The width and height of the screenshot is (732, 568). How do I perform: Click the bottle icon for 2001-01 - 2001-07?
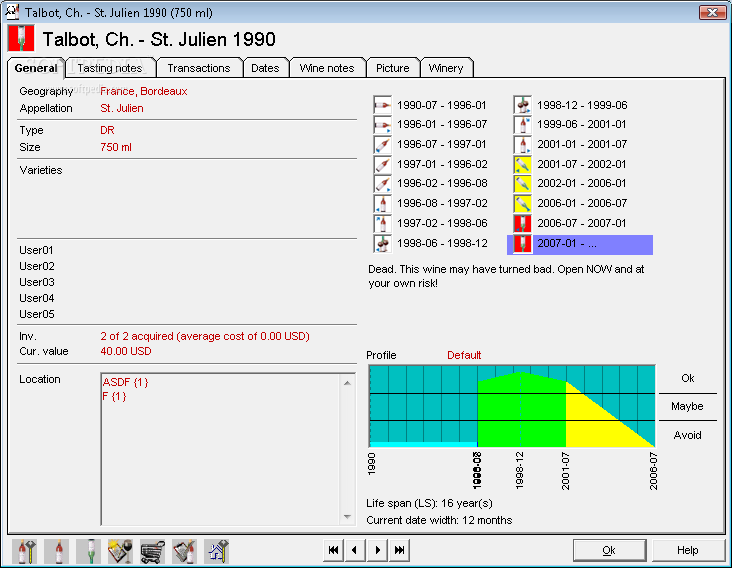(x=522, y=145)
